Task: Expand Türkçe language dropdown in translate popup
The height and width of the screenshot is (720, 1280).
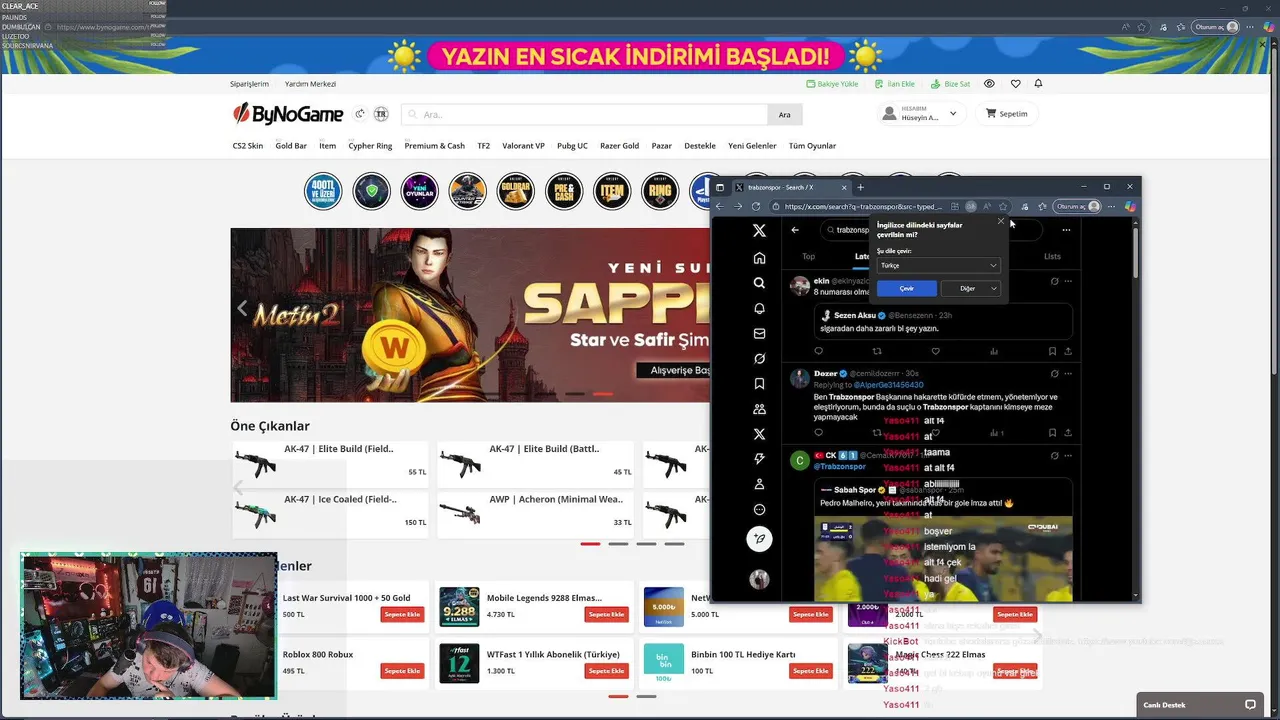Action: click(x=938, y=265)
